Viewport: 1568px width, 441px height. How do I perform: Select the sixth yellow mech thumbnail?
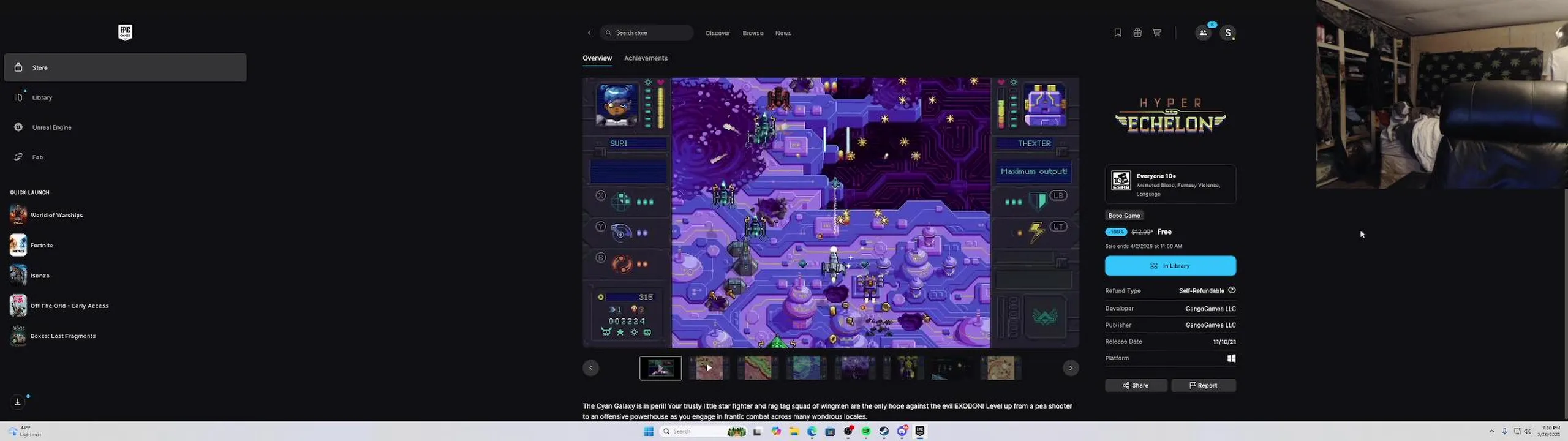pos(903,368)
